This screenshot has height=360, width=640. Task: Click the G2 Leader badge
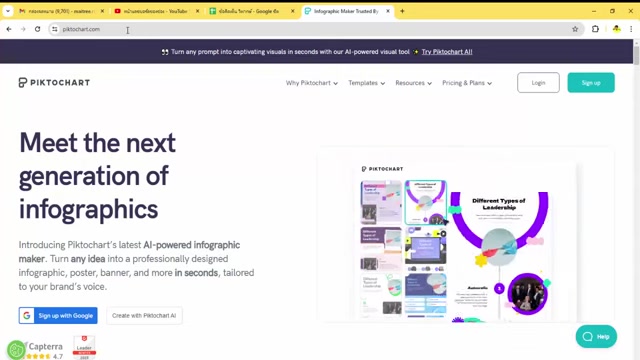84,348
